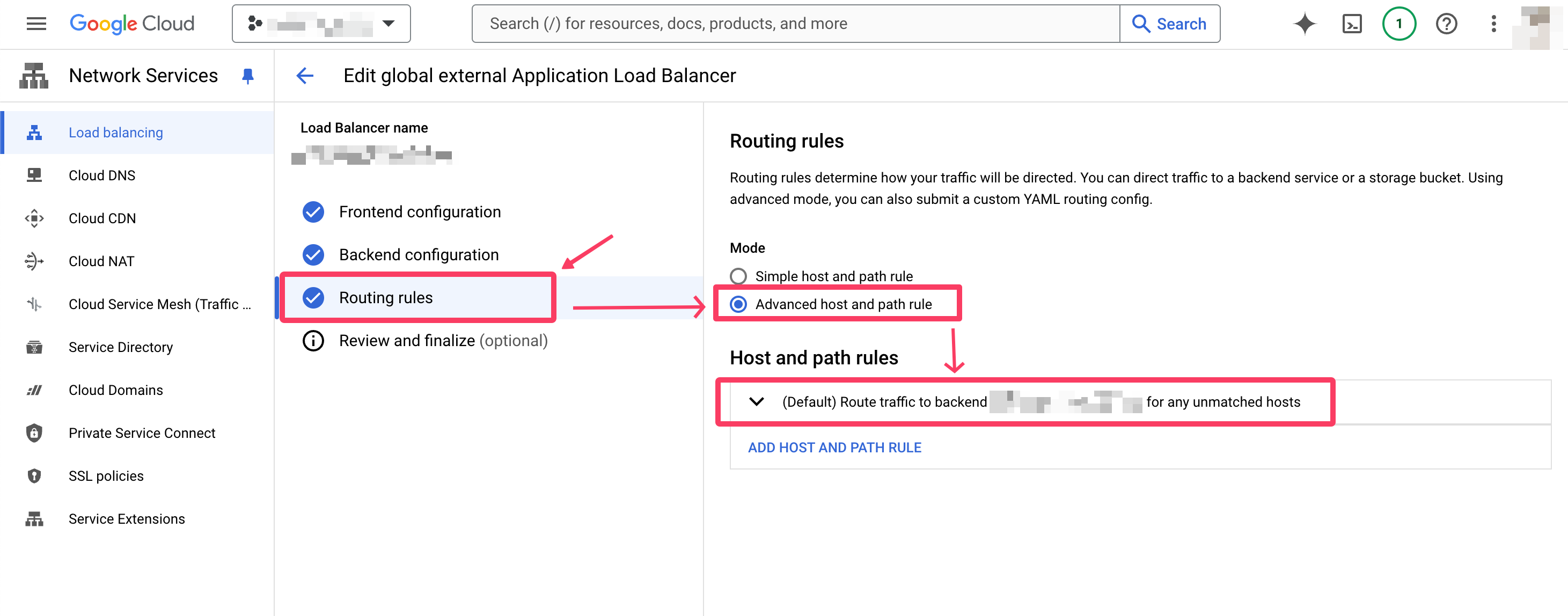
Task: Click the Review and finalize info icon
Action: click(313, 340)
